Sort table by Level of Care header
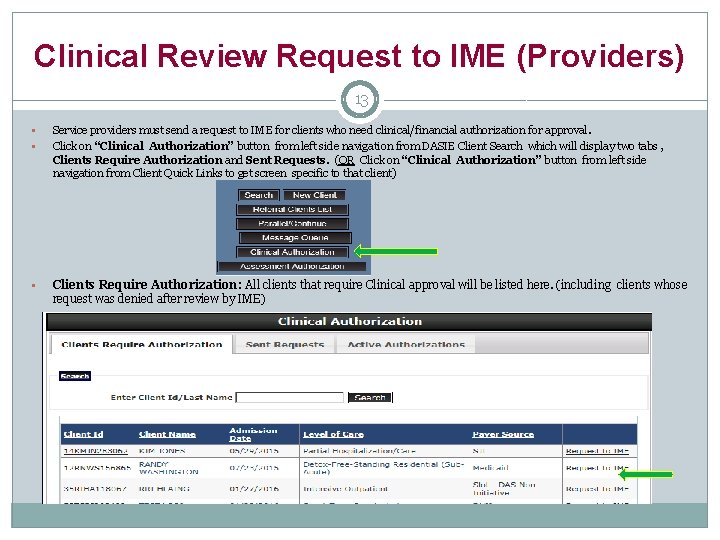This screenshot has height=540, width=720. pyautogui.click(x=333, y=434)
